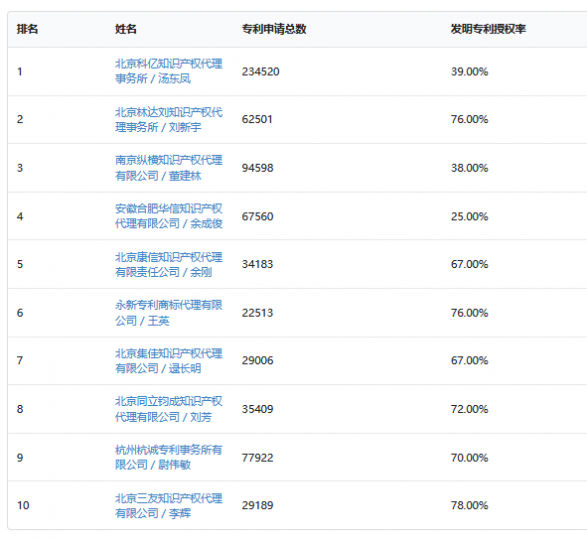The width and height of the screenshot is (587, 540).
Task: Click the 78.00% authorization rate cell
Action: coord(469,506)
